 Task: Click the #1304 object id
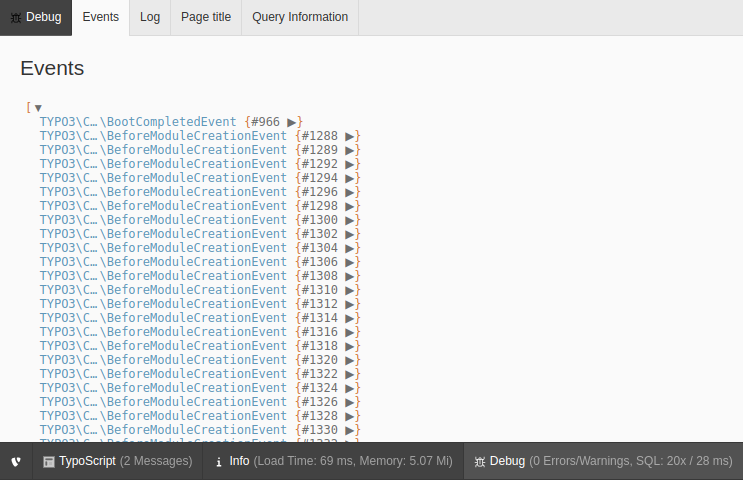click(320, 248)
